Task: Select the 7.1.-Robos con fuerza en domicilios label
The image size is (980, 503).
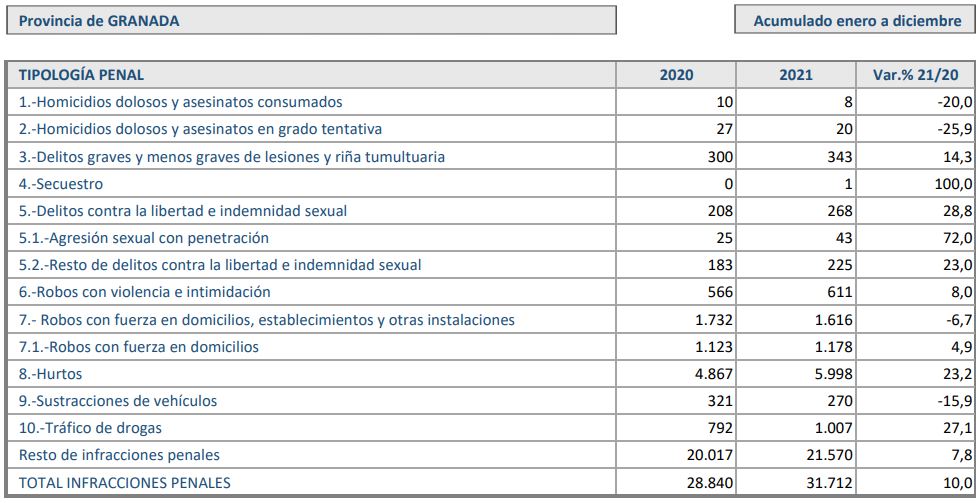Action: pyautogui.click(x=139, y=347)
